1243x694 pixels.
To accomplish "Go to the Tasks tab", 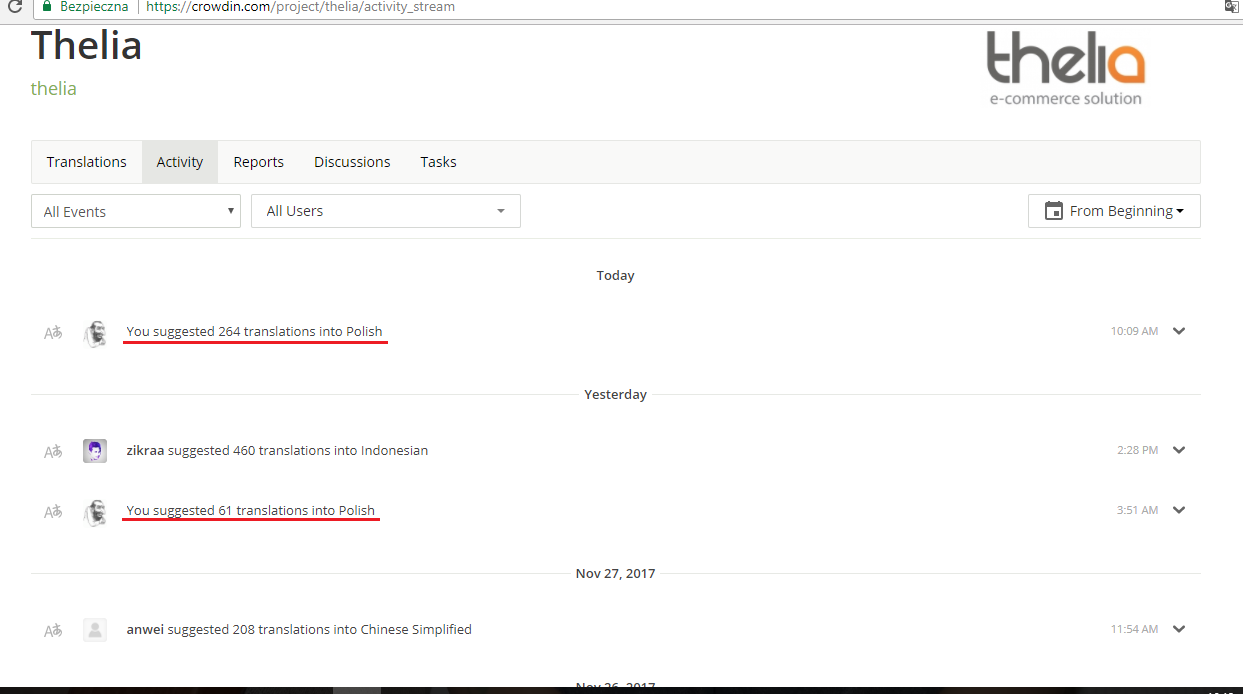I will [x=438, y=162].
